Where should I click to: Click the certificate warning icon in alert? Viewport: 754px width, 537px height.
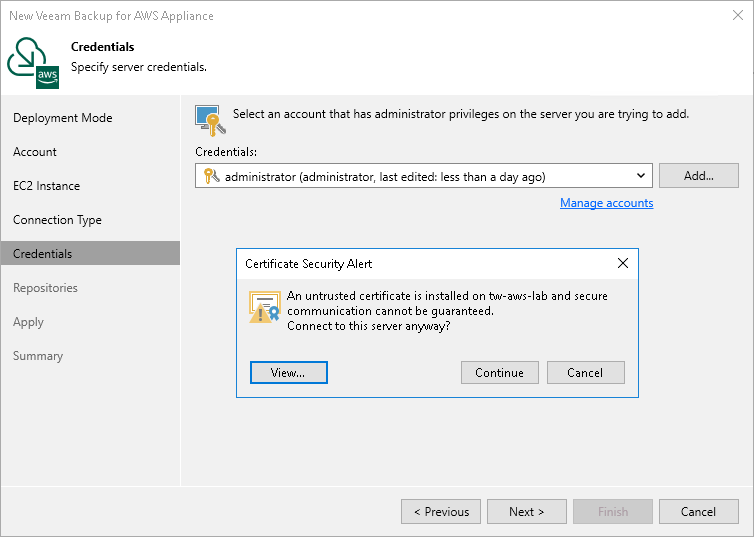pyautogui.click(x=264, y=307)
